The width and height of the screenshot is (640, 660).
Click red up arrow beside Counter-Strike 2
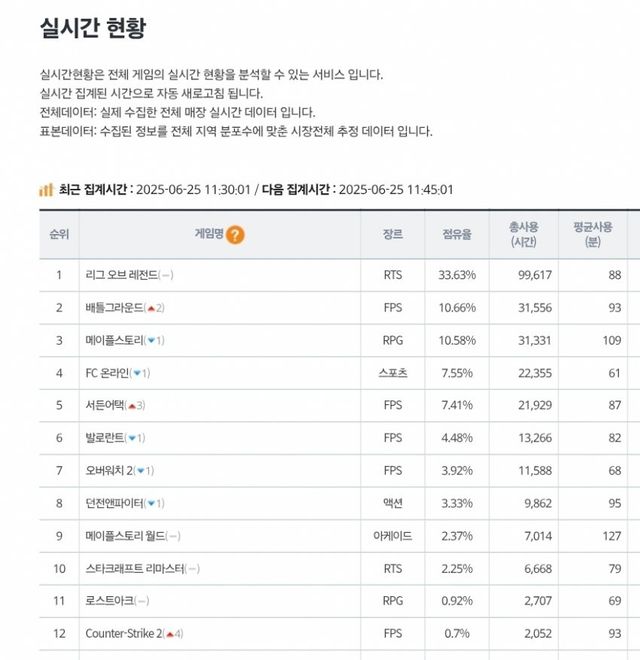(171, 633)
